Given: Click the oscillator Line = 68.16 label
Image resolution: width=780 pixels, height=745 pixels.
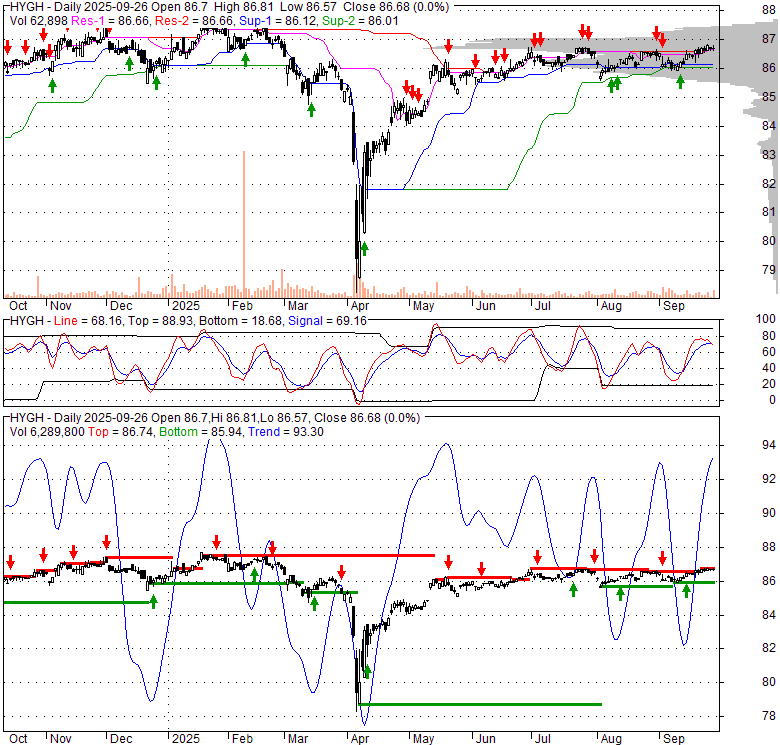Looking at the screenshot, I should pos(88,321).
